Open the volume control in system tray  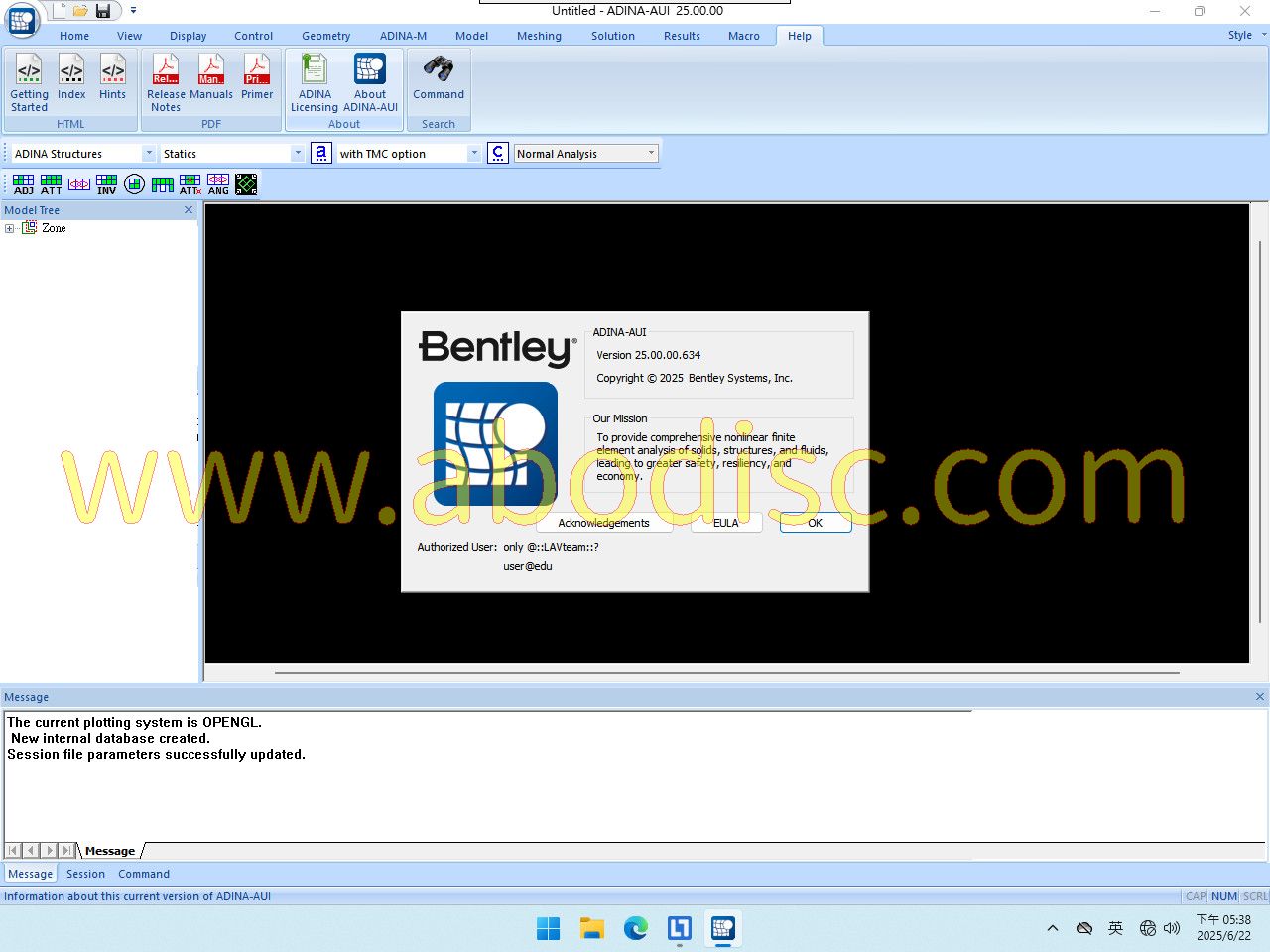pos(1172,928)
